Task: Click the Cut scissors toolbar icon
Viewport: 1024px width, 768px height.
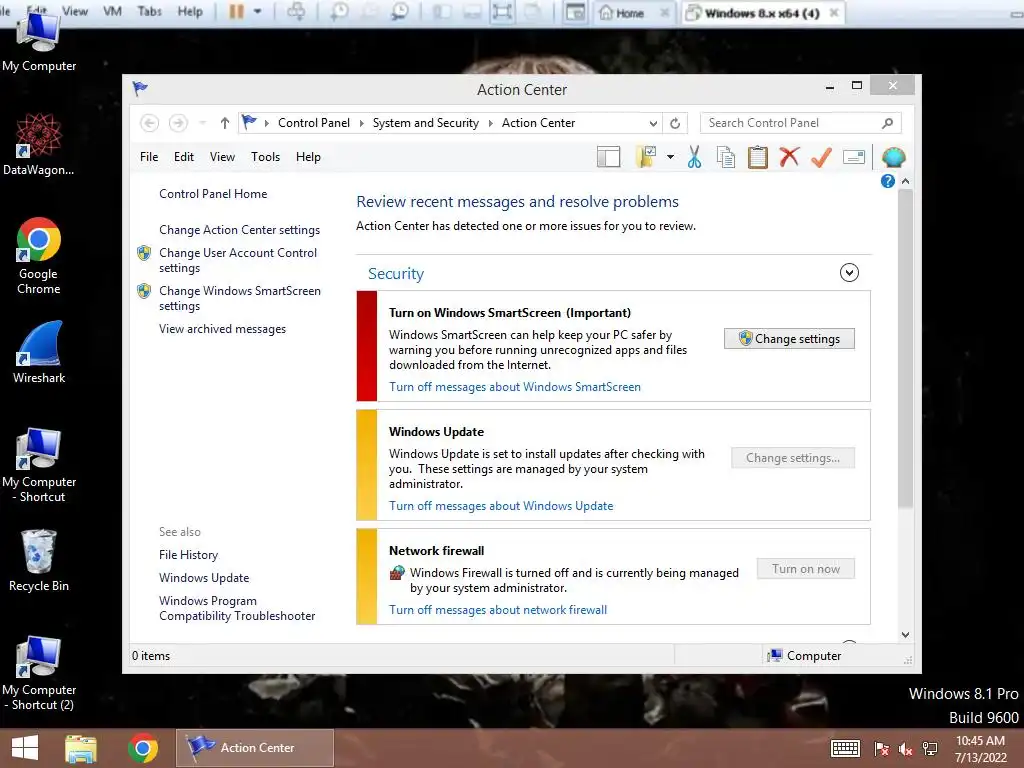Action: pyautogui.click(x=694, y=157)
